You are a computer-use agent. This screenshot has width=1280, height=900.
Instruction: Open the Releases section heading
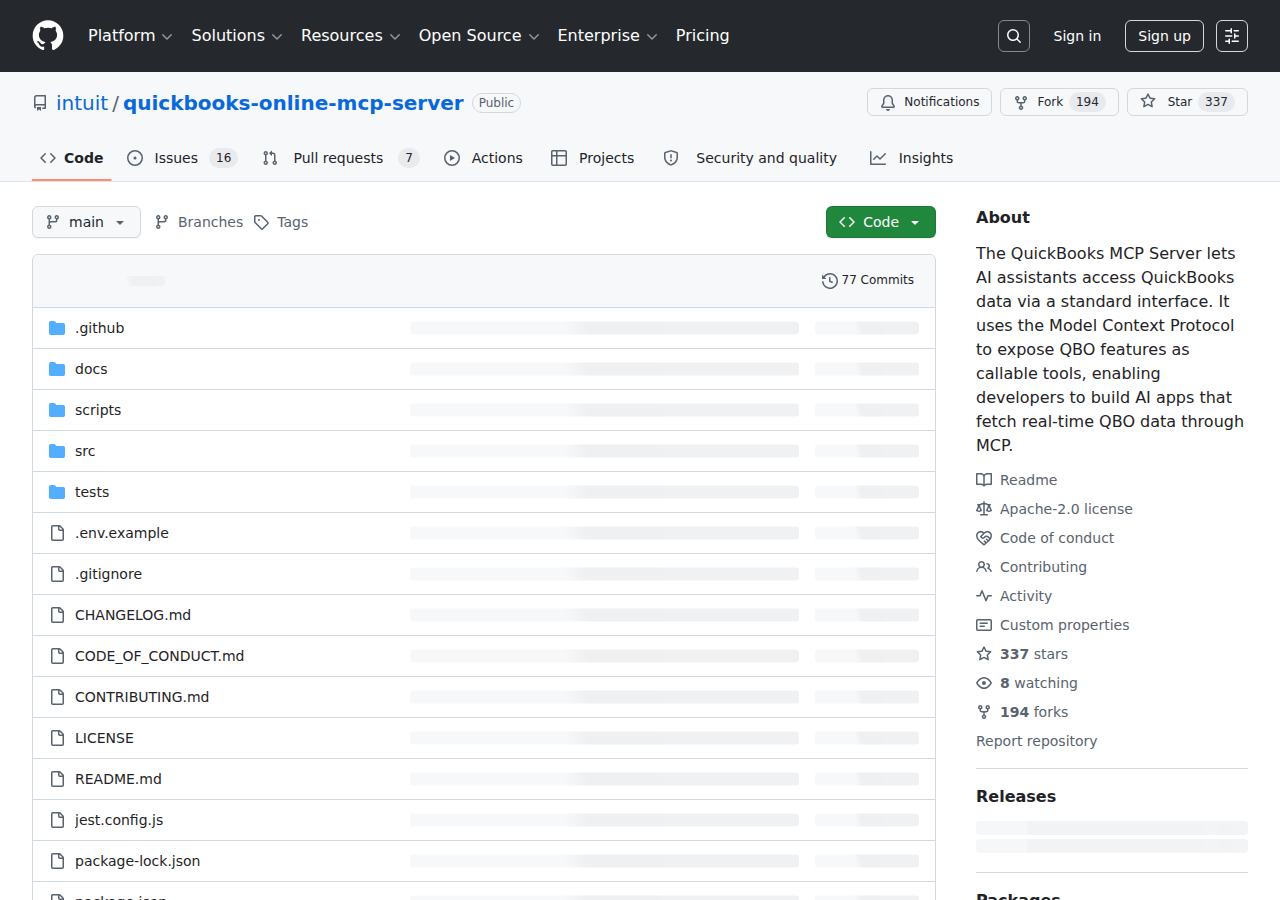point(1016,796)
